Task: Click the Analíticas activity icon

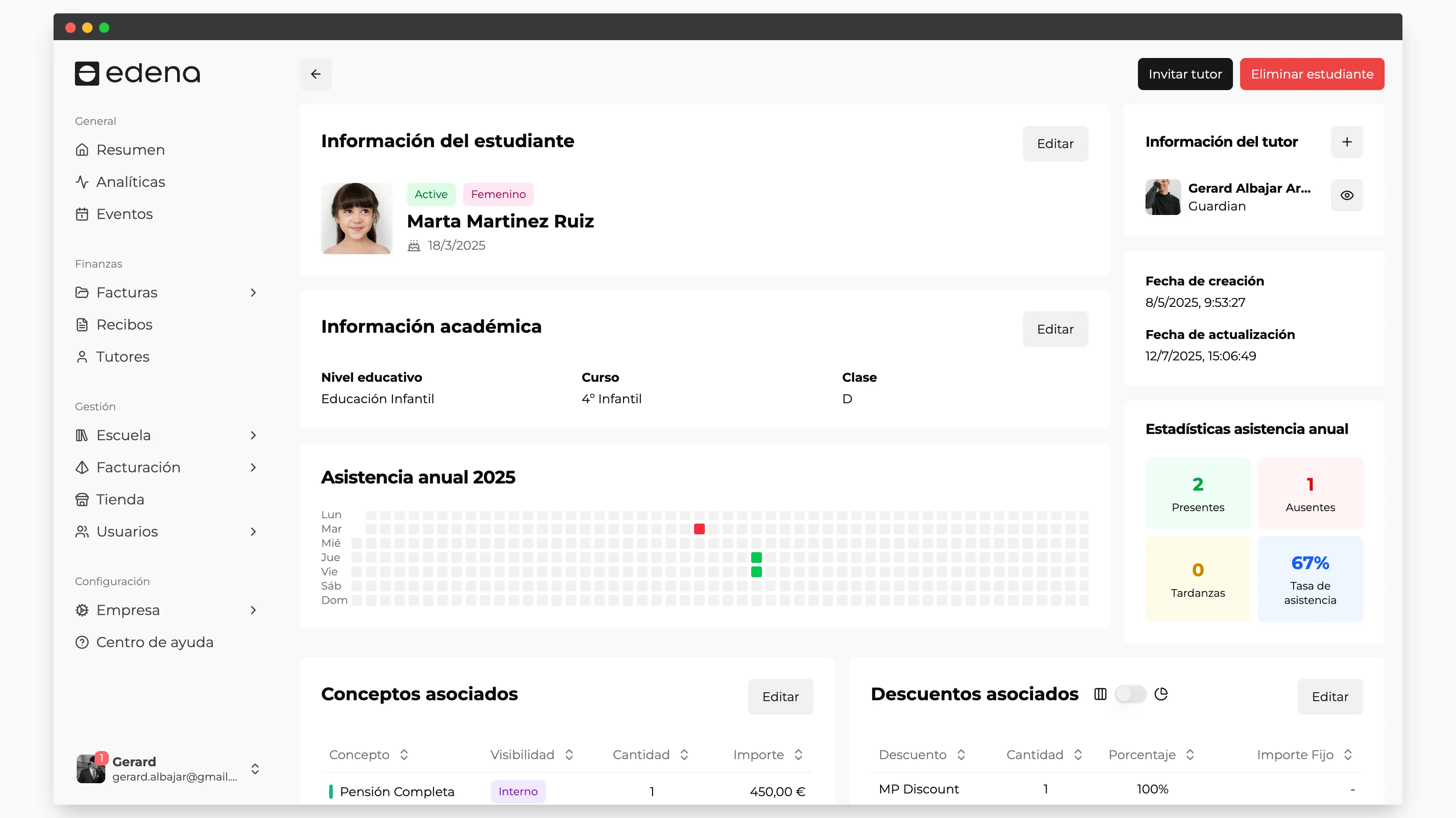Action: [x=82, y=182]
